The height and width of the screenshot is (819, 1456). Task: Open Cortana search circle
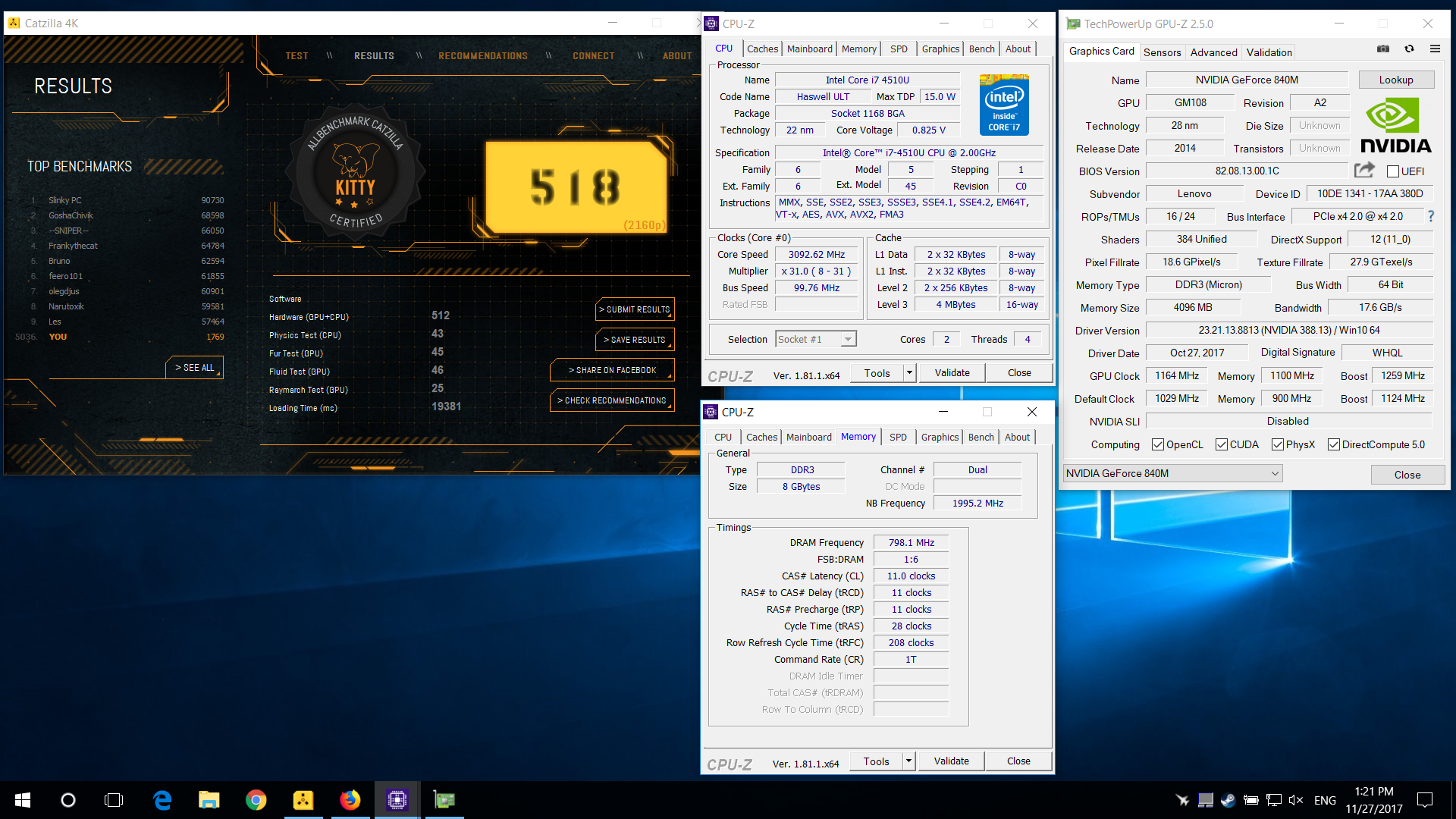(68, 800)
